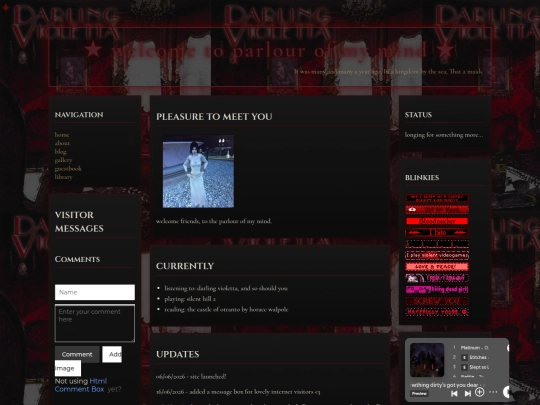Open the album cover art in player

pos(427,360)
